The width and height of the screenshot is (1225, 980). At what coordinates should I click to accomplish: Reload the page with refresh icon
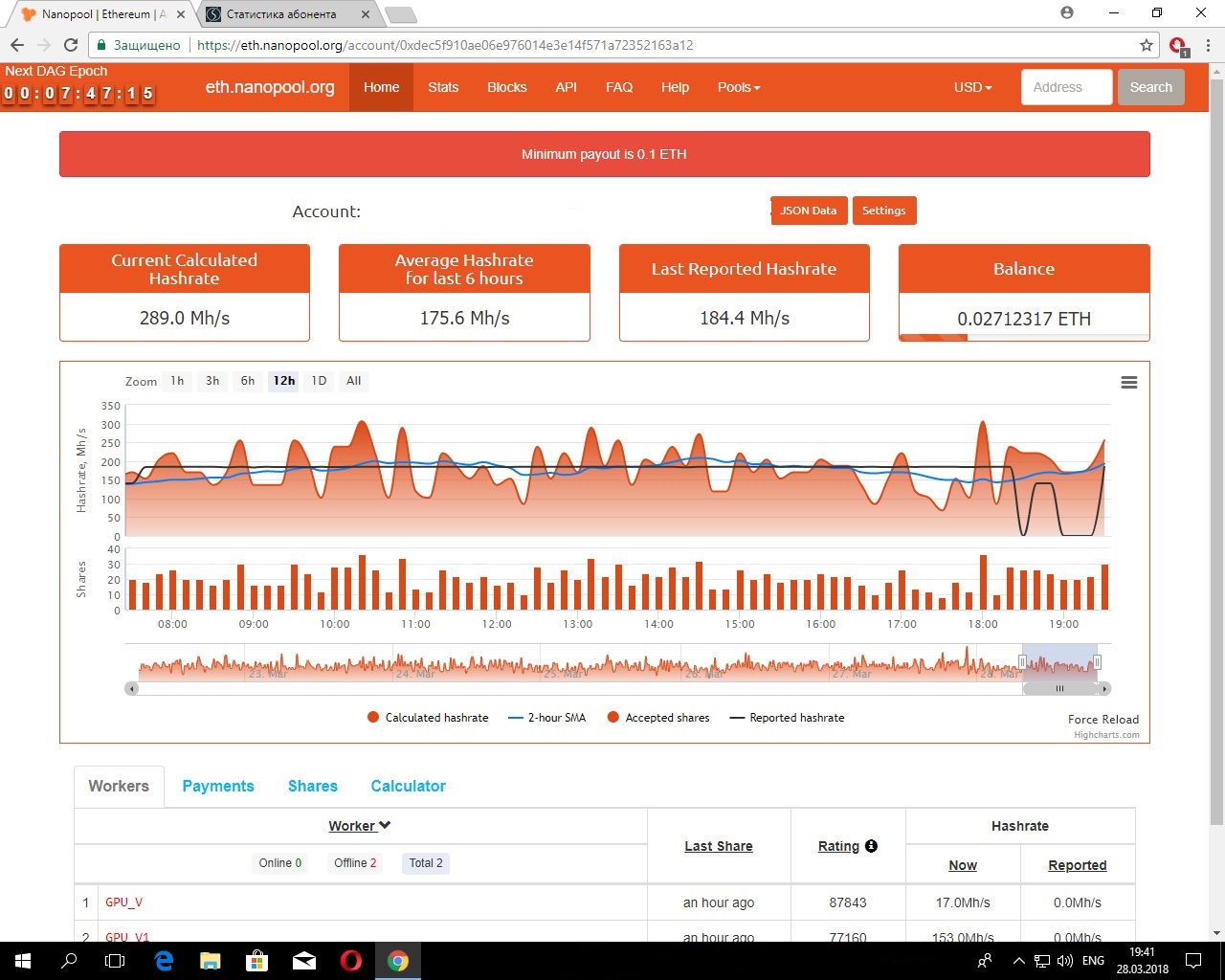pos(70,45)
